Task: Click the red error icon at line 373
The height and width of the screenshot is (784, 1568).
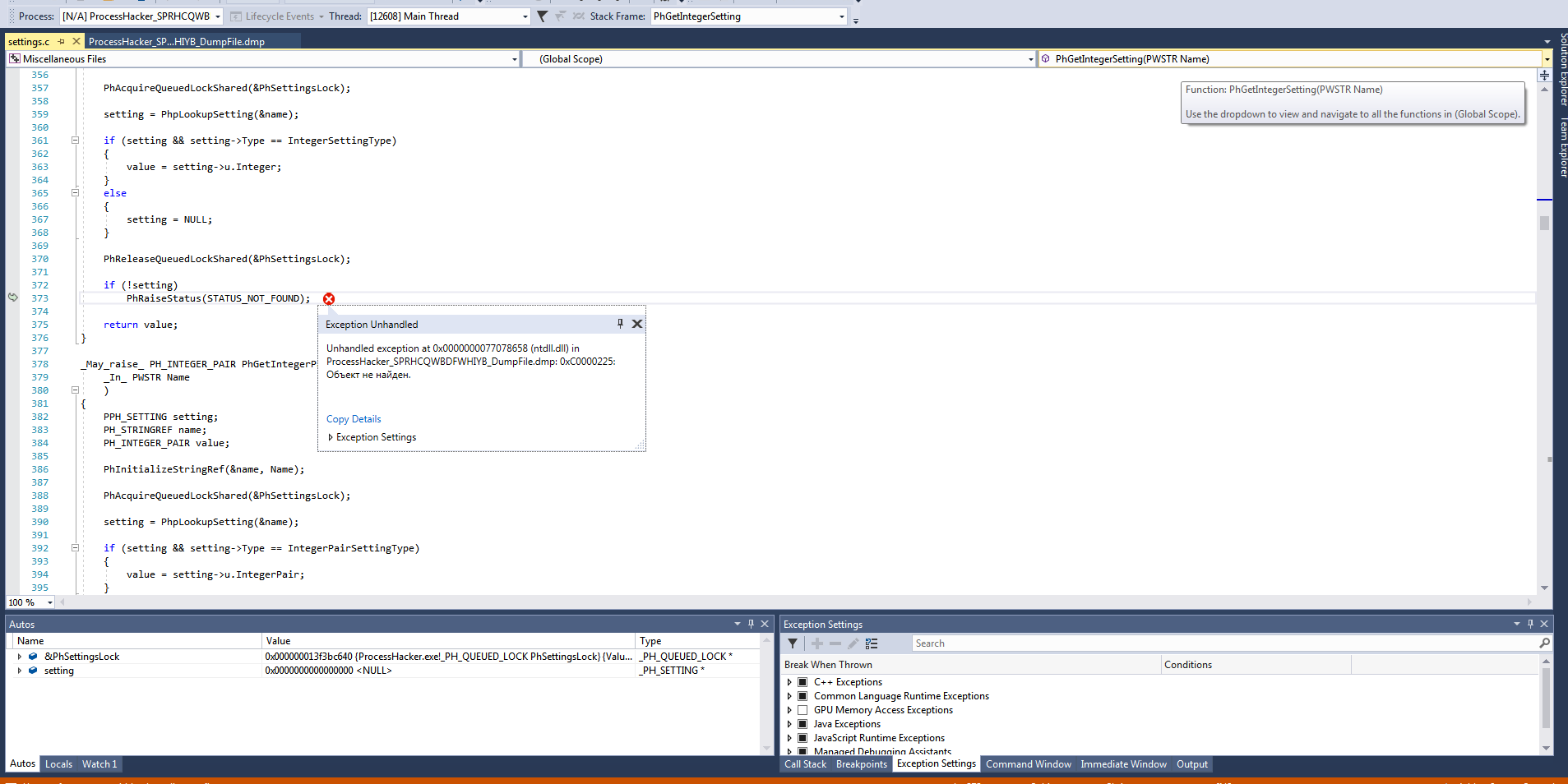Action: click(x=329, y=298)
